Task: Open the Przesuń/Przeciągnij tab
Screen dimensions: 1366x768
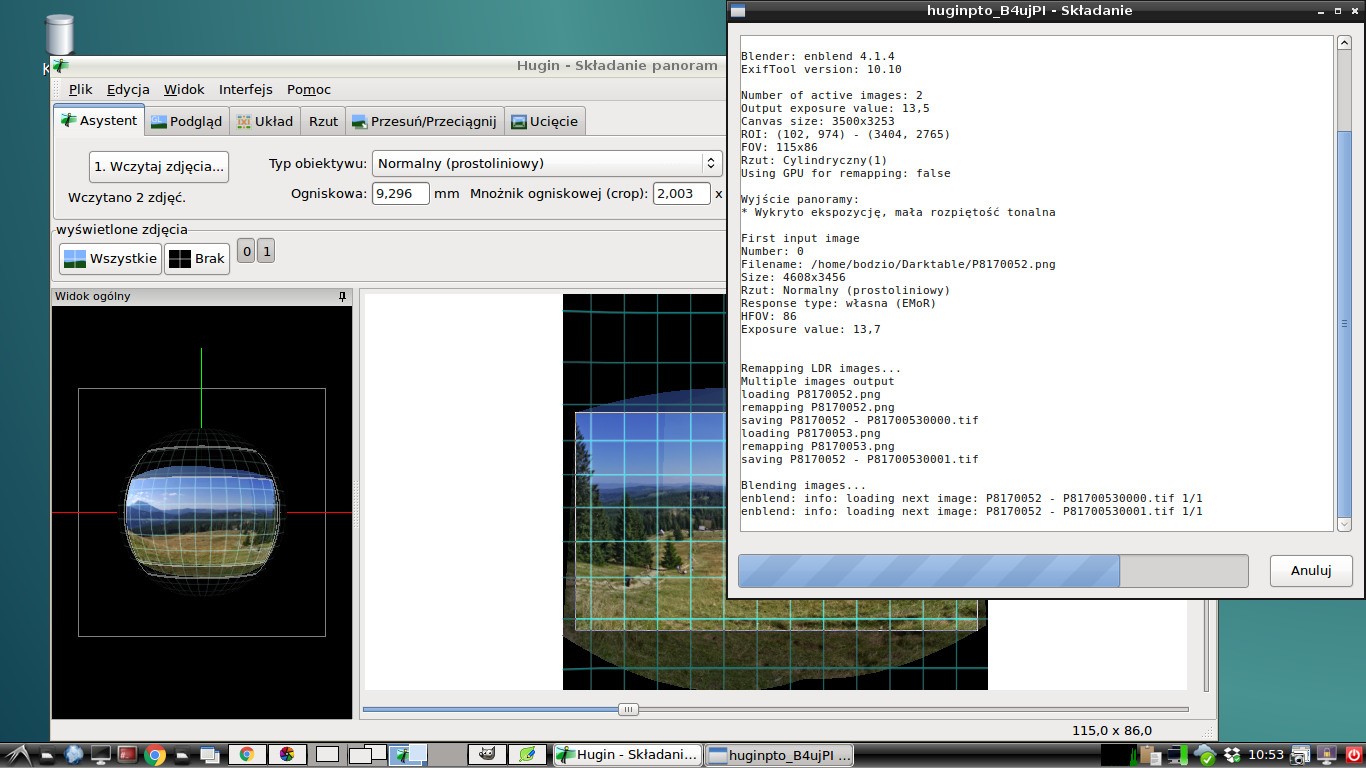Action: (x=423, y=121)
